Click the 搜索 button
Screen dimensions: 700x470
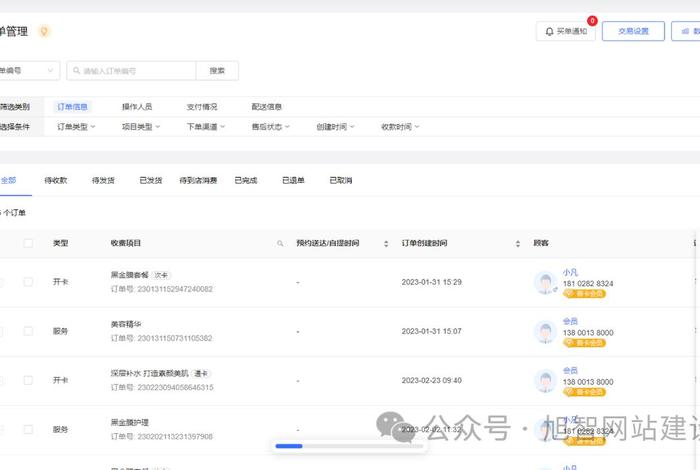point(217,71)
